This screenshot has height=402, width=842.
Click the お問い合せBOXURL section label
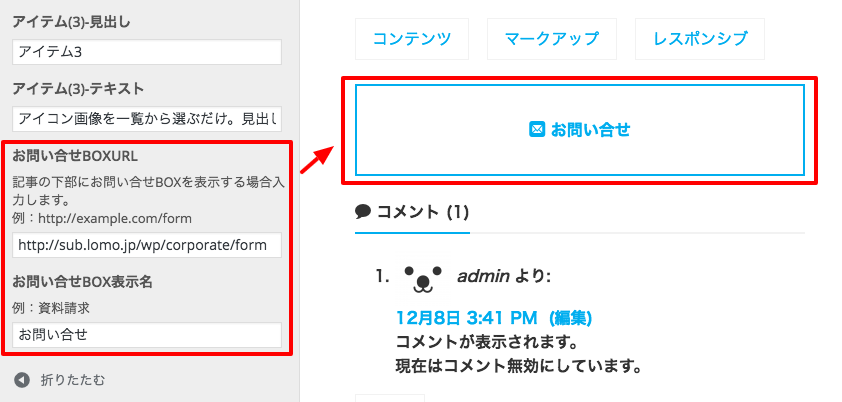[75, 156]
